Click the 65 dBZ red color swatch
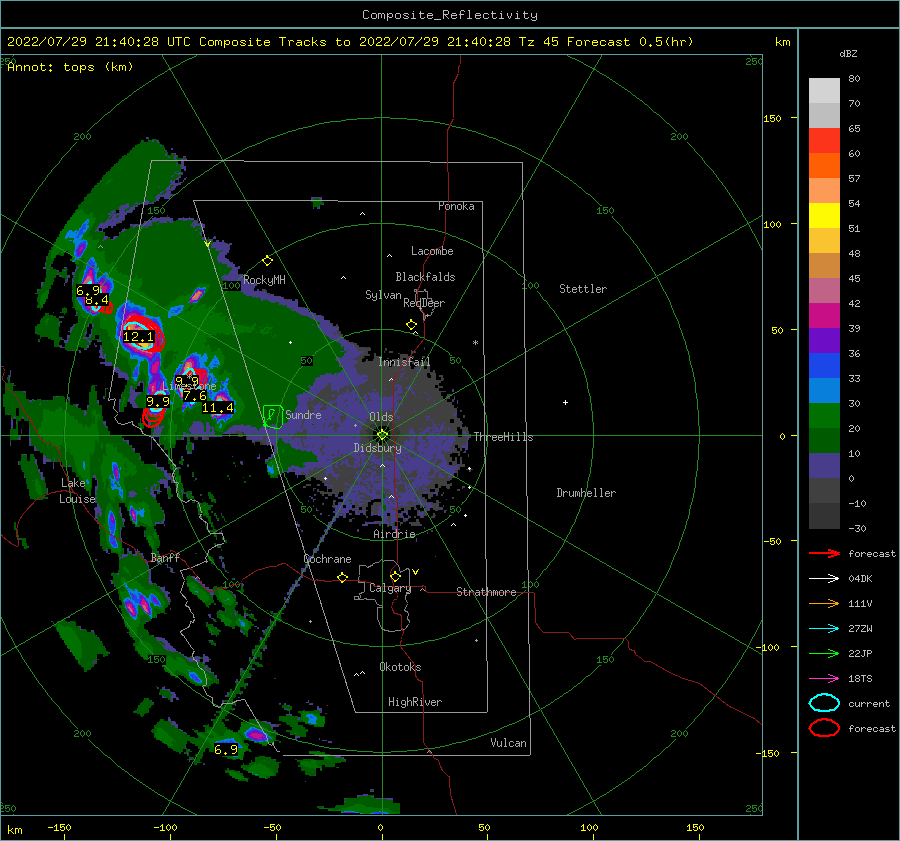900x841 pixels. point(824,141)
